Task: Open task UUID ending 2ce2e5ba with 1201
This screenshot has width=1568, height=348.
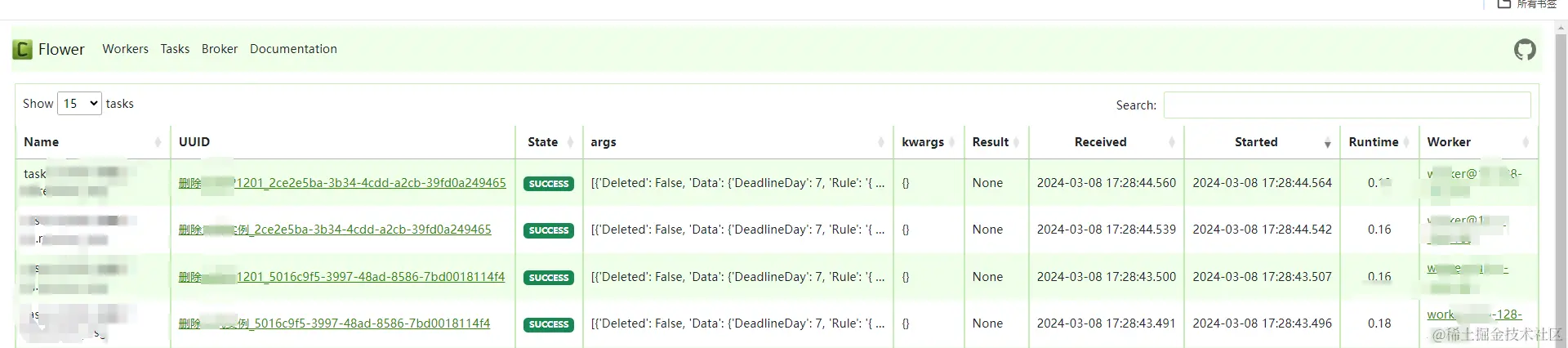Action: (342, 183)
